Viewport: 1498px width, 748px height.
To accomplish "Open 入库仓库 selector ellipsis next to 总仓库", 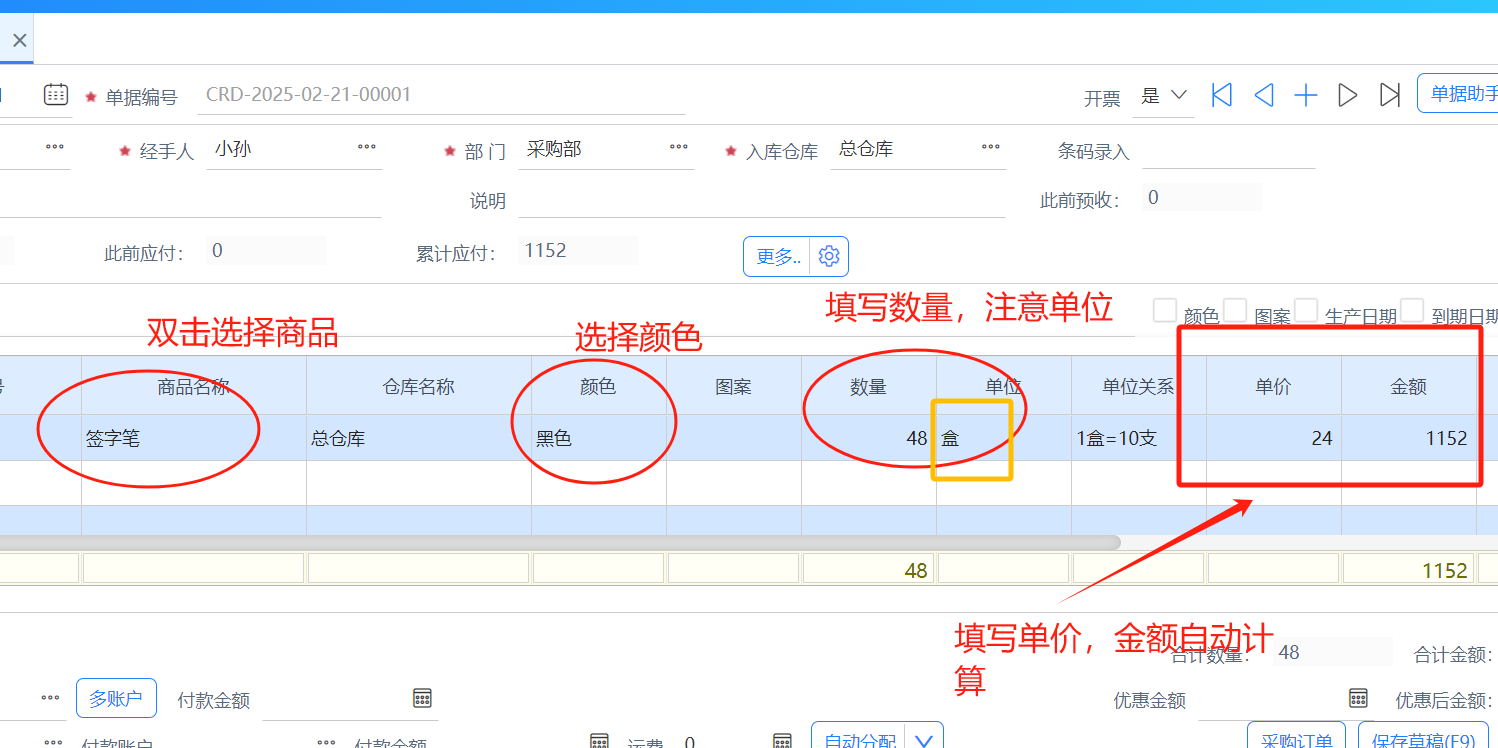I will click(x=991, y=148).
